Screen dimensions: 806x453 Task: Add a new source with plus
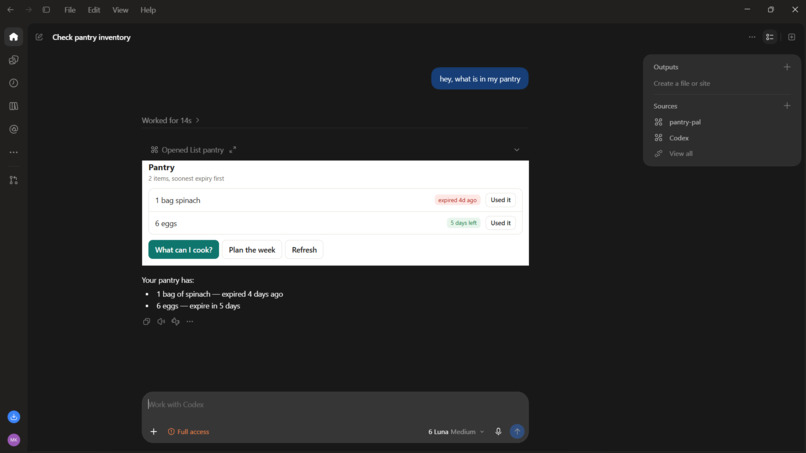(787, 105)
